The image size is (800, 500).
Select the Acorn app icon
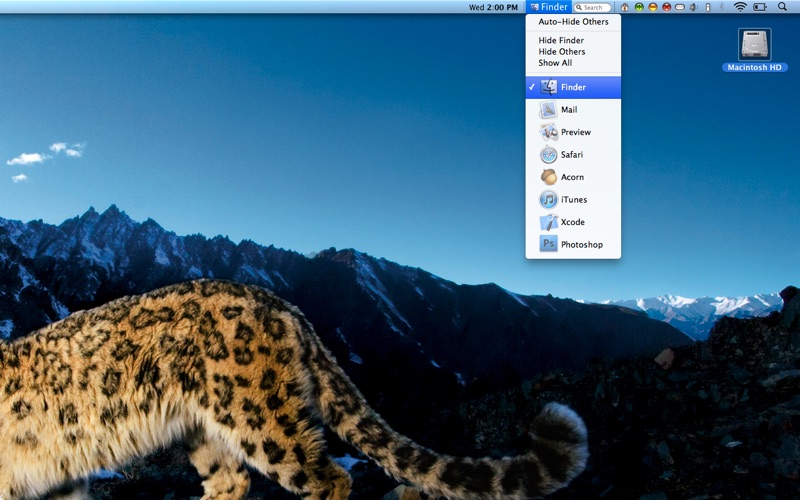pos(548,177)
